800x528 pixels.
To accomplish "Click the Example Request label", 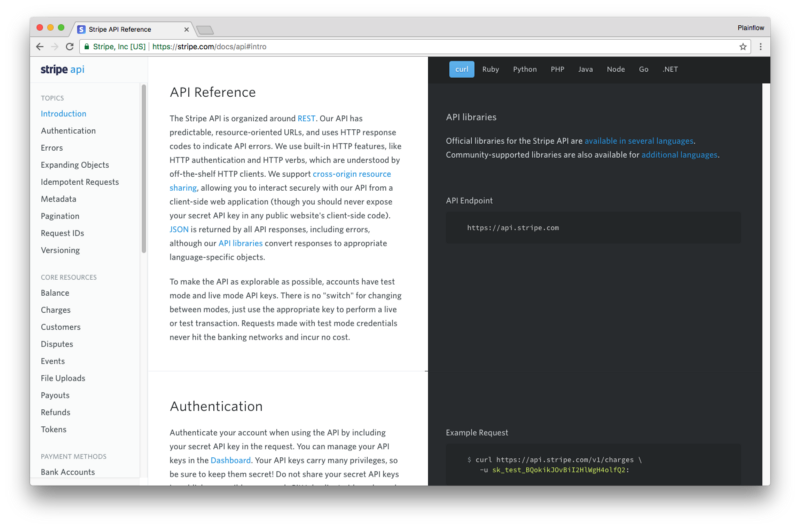I will point(477,433).
